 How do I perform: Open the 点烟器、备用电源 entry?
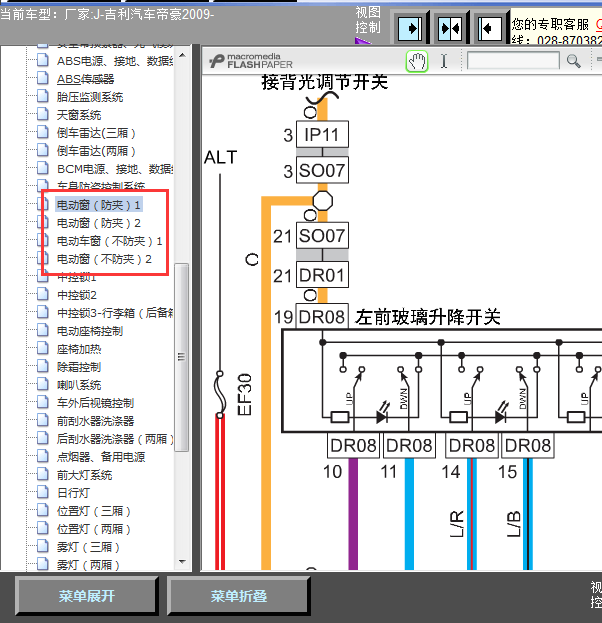pyautogui.click(x=101, y=457)
